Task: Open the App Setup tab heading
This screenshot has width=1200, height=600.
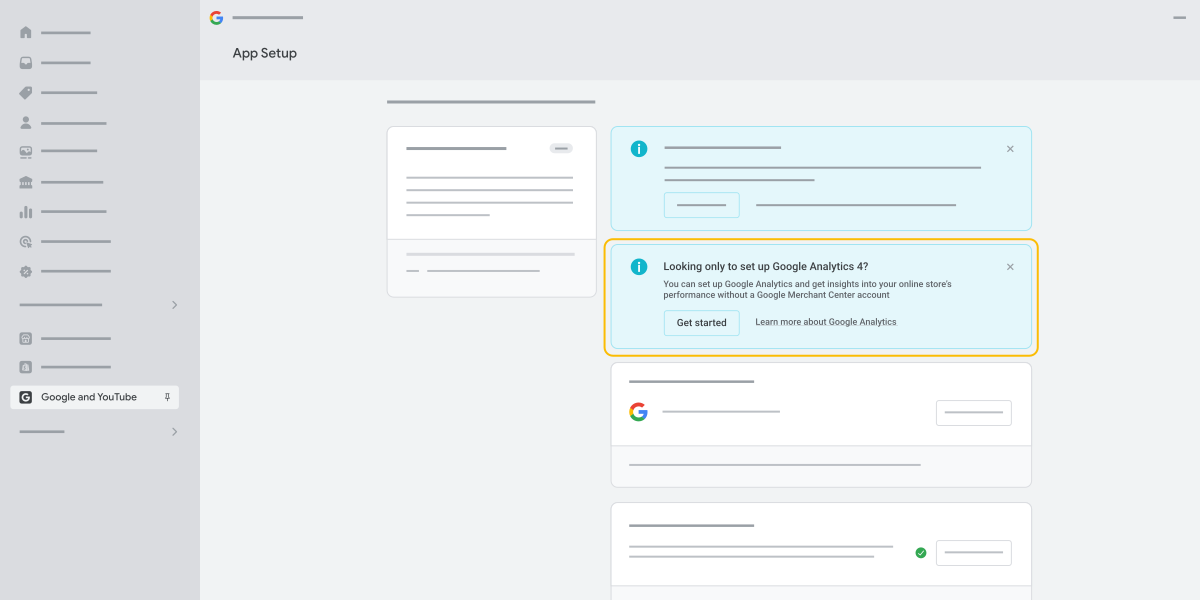Action: (264, 53)
